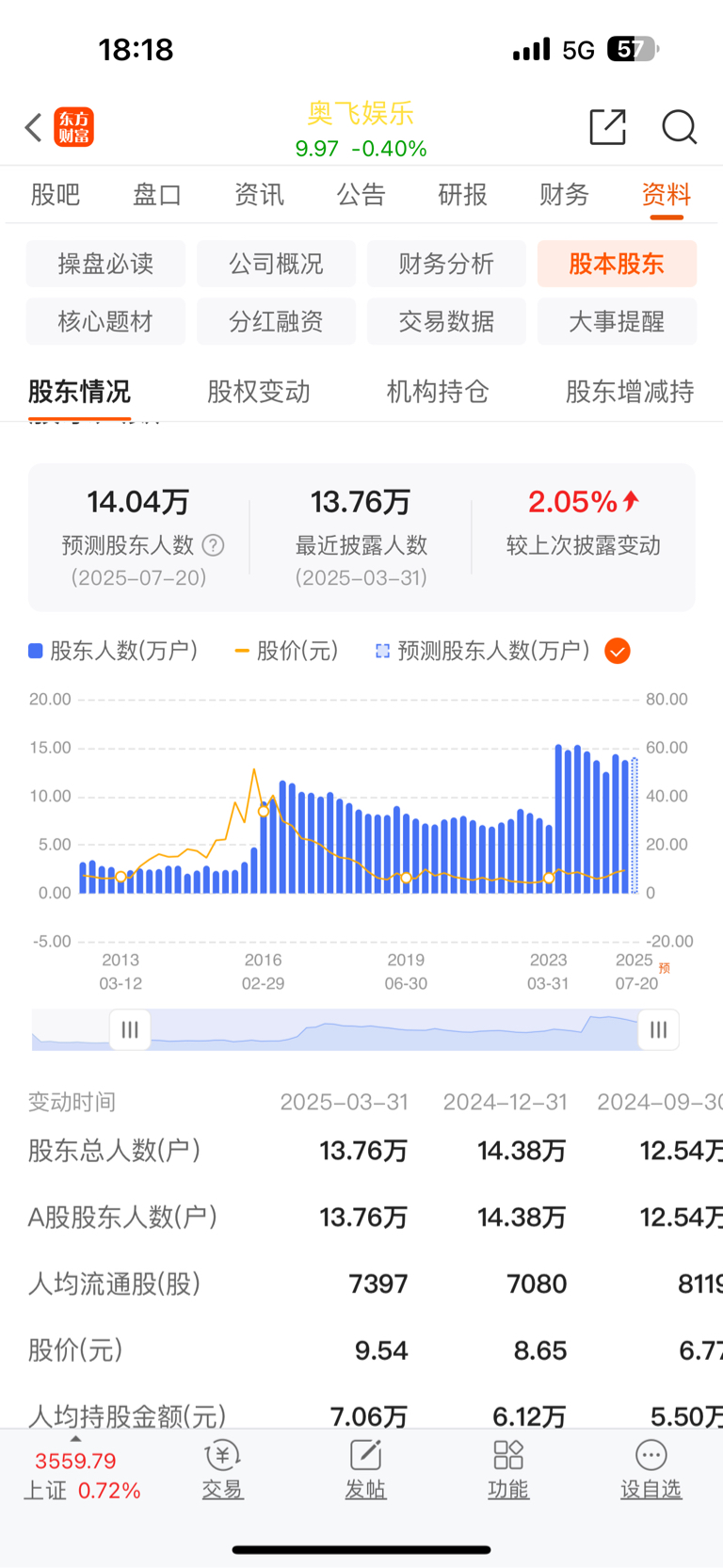Tap the 2024-12-31 column header
The height and width of the screenshot is (1568, 723).
tap(506, 1102)
